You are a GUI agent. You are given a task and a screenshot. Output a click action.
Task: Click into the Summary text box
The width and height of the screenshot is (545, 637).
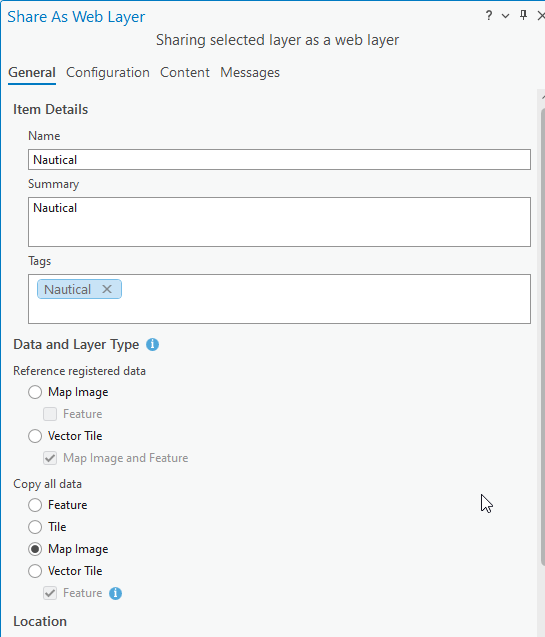click(x=279, y=222)
